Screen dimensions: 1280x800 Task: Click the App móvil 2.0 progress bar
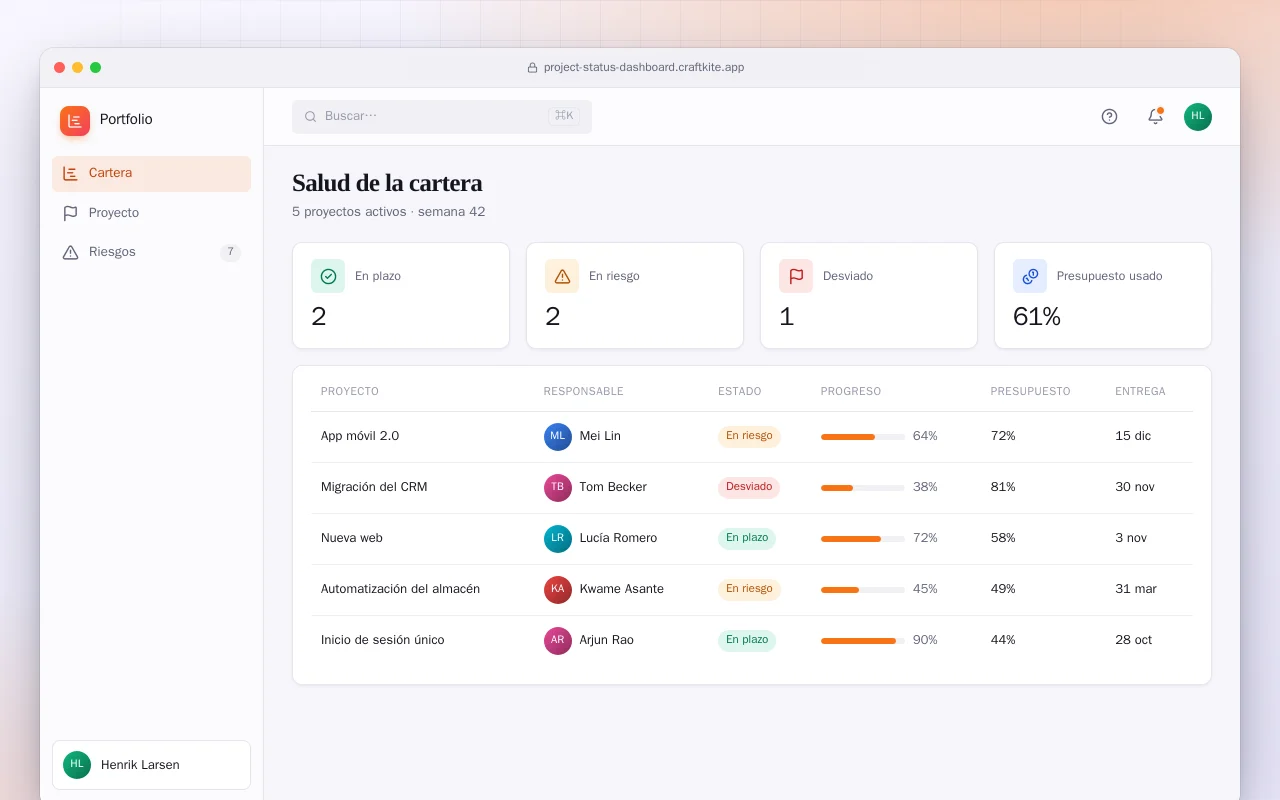click(x=863, y=437)
